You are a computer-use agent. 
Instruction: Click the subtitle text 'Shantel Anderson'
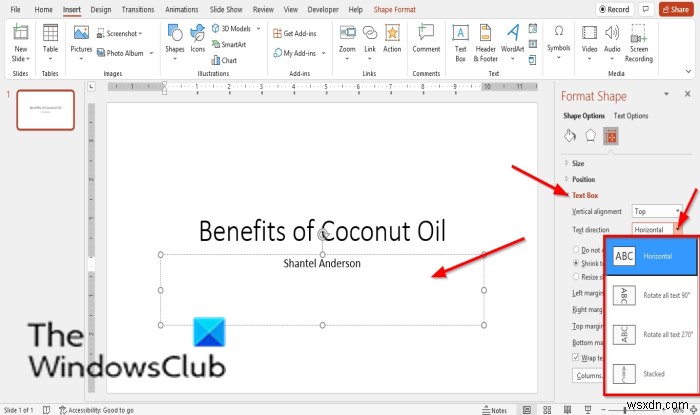(322, 263)
